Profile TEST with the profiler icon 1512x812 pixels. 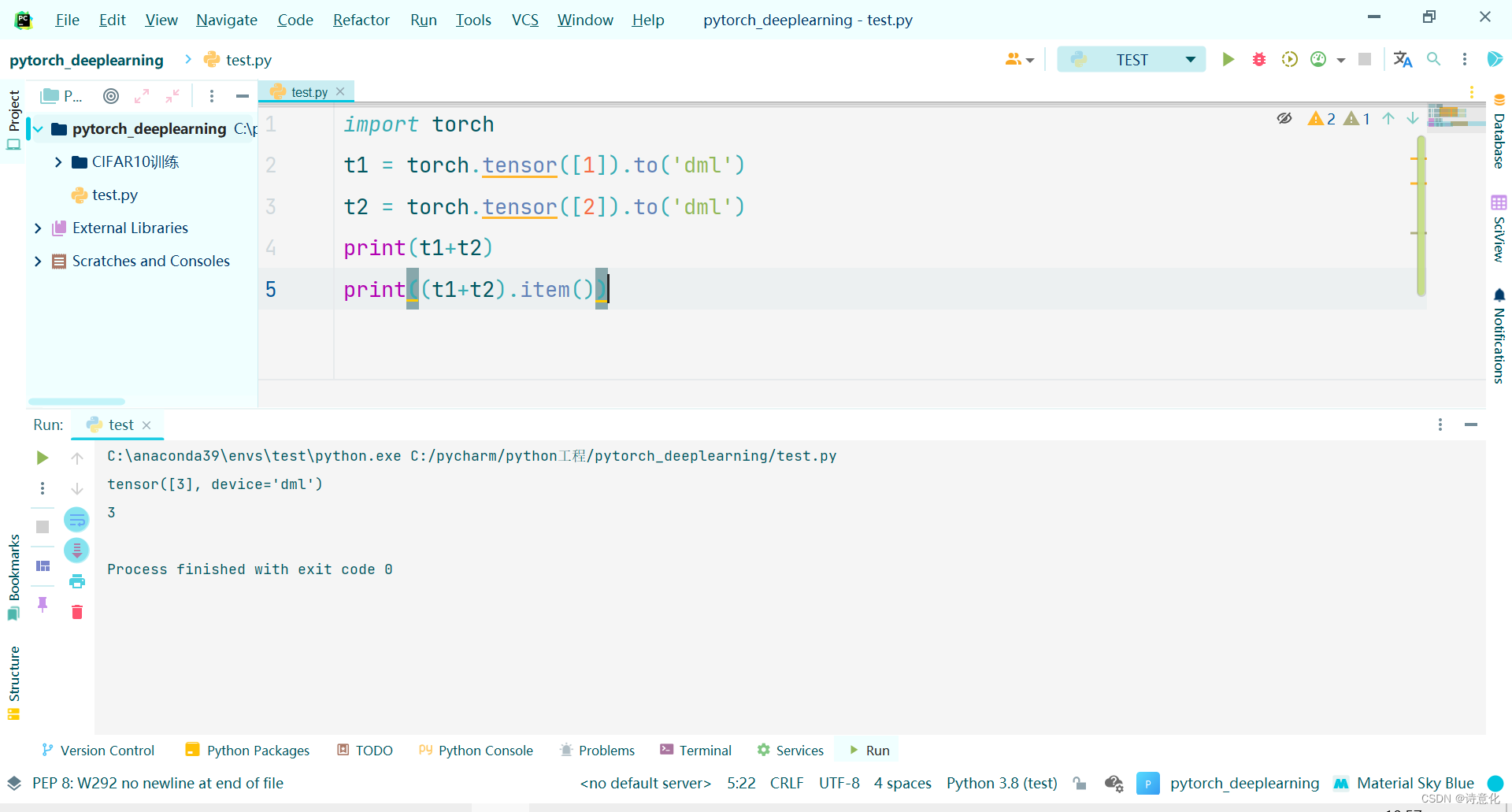[x=1318, y=59]
